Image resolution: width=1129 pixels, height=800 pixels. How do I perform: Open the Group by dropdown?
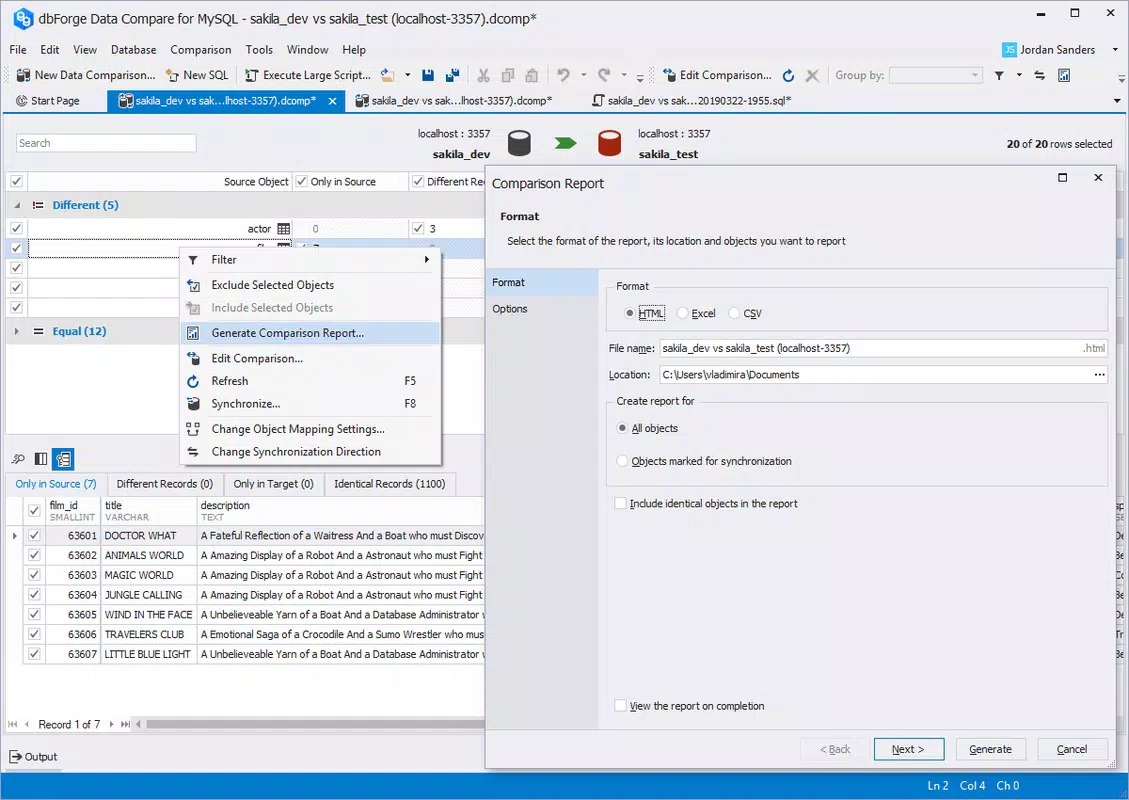coord(976,75)
